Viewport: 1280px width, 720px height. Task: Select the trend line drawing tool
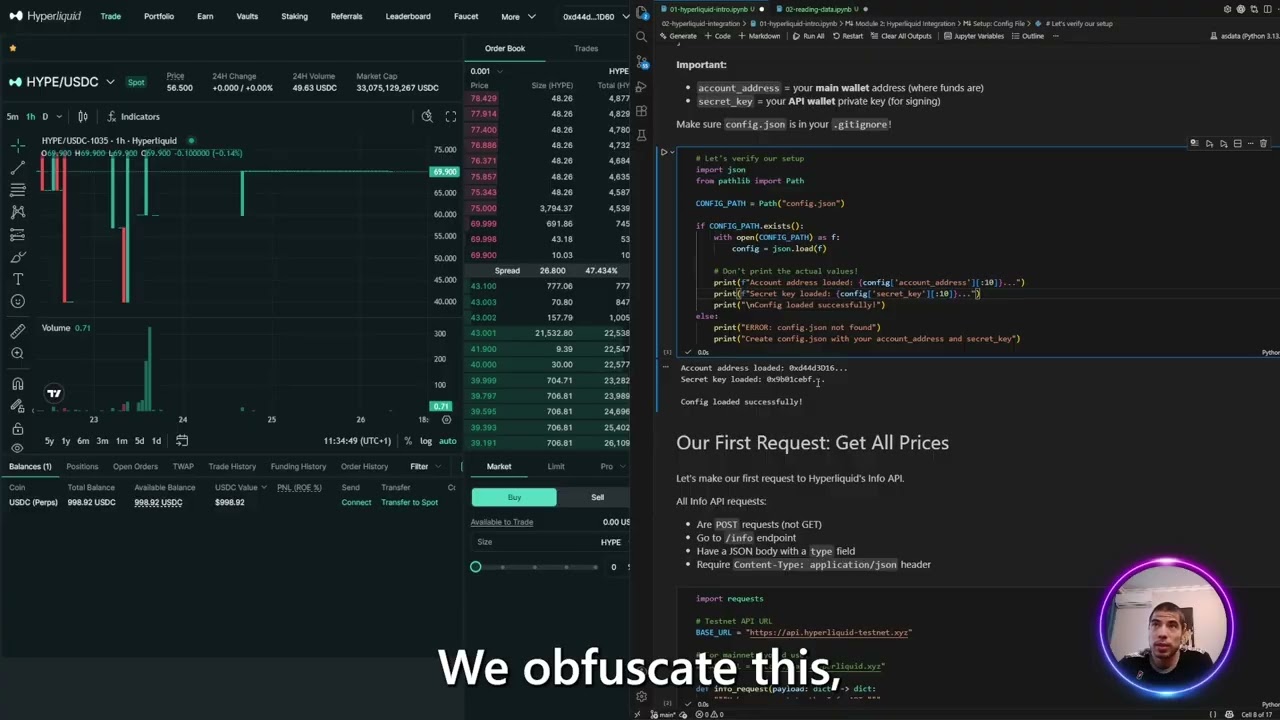pyautogui.click(x=17, y=168)
